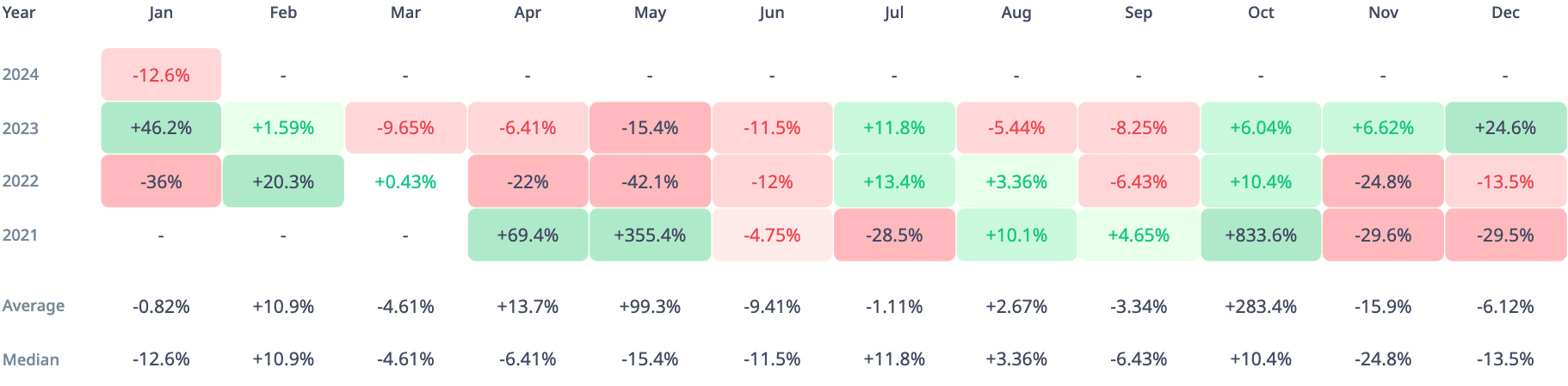
Task: Select the May column header
Action: 650,12
